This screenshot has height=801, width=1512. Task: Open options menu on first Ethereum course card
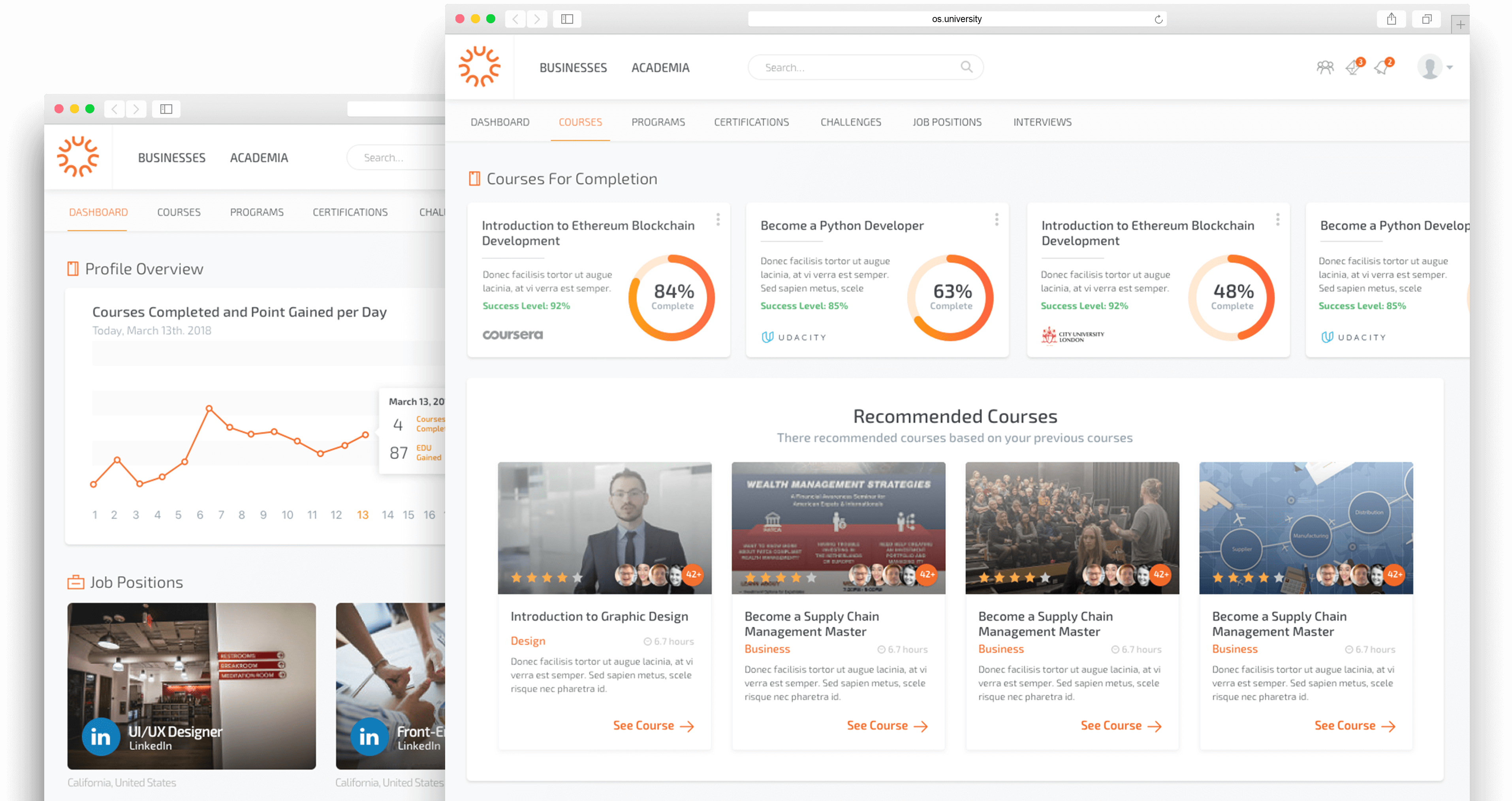[x=718, y=220]
